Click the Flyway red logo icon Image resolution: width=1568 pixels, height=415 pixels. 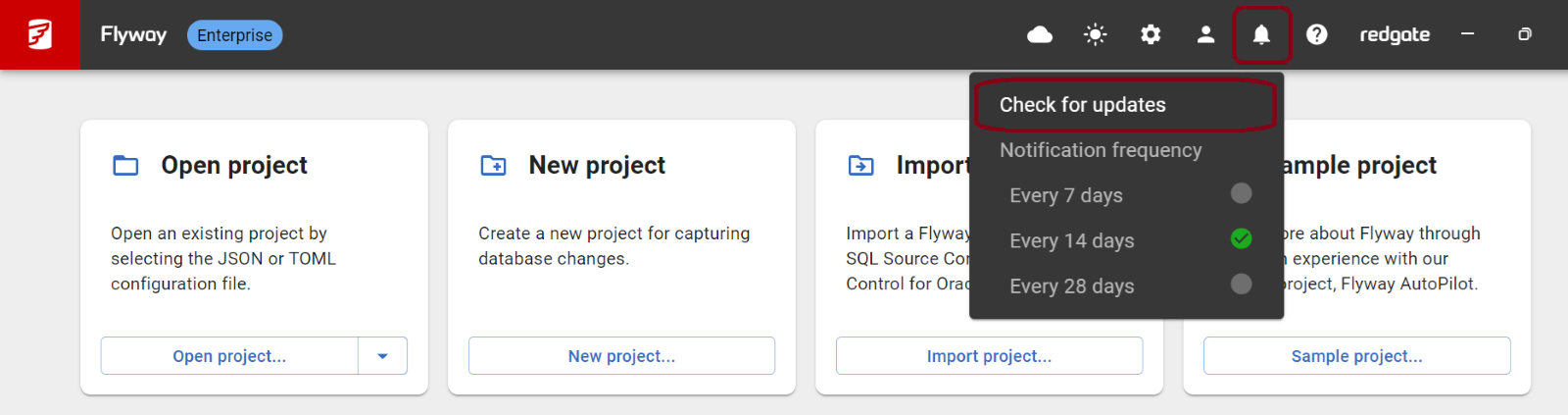point(39,34)
